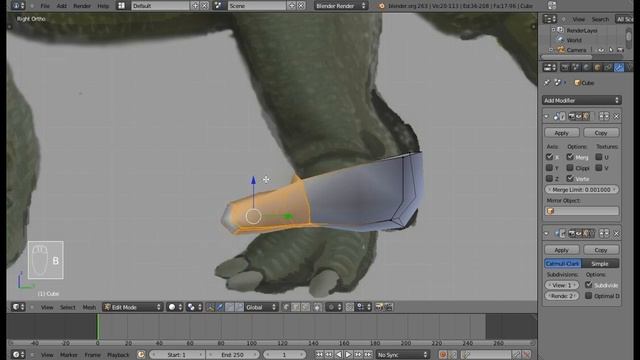640x360 pixels.
Task: Enable the Mirror Y axis checkbox
Action: 549,168
